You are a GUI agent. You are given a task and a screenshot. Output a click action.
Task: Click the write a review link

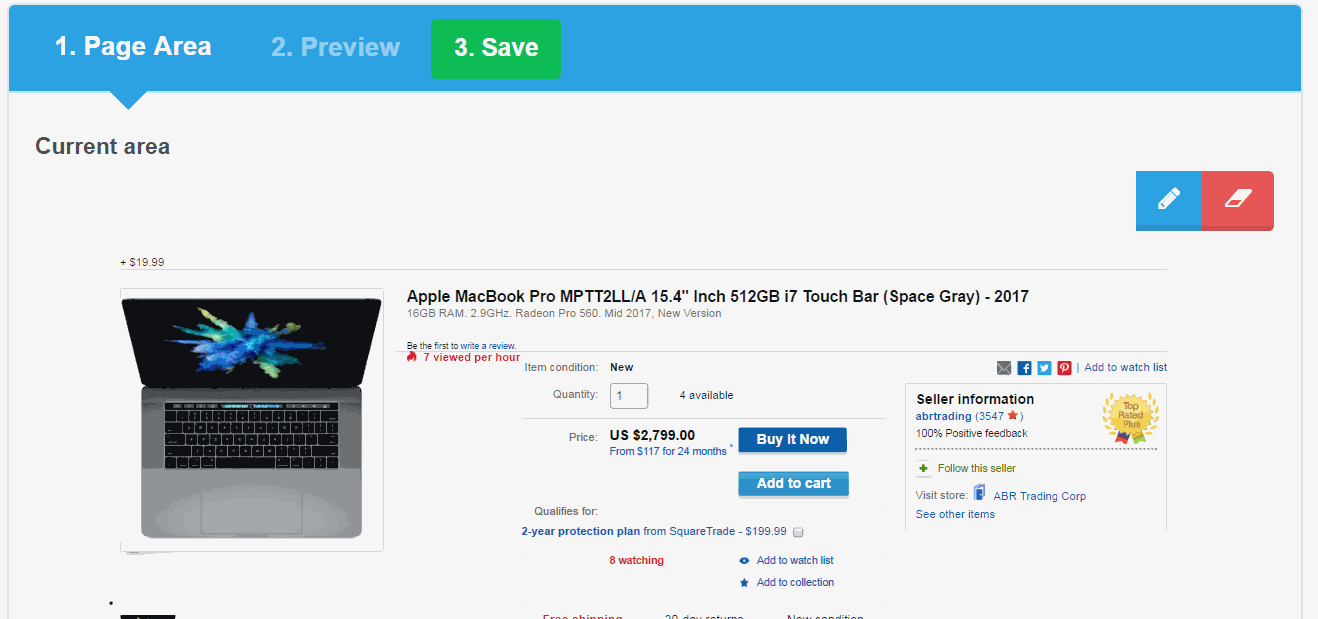[488, 346]
